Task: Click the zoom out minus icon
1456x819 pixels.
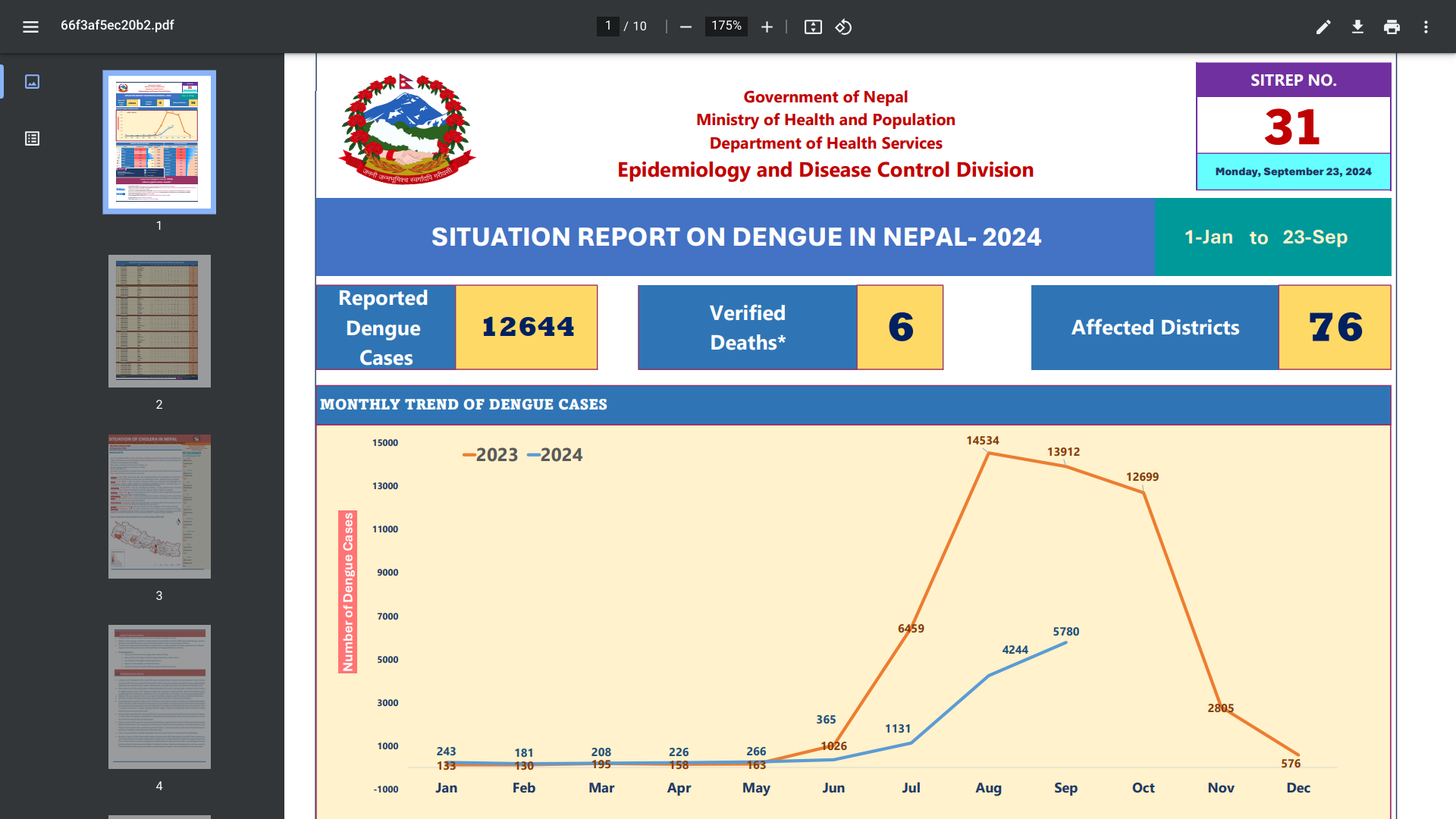Action: point(686,27)
